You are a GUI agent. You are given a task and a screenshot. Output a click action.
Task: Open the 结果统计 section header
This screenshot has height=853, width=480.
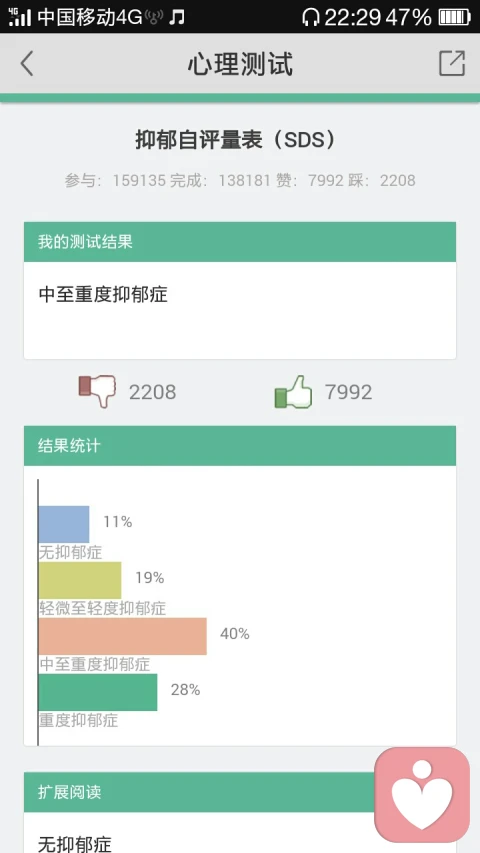coord(240,446)
